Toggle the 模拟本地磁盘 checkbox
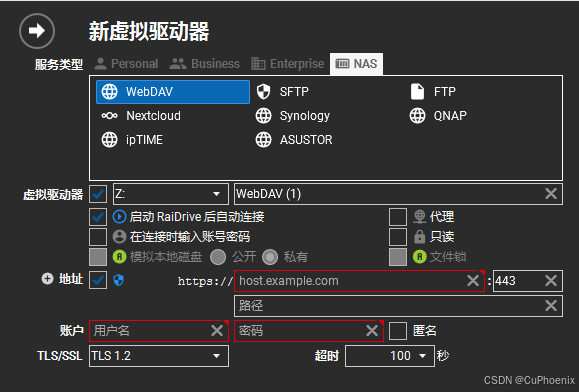This screenshot has height=392, width=579. (x=98, y=257)
